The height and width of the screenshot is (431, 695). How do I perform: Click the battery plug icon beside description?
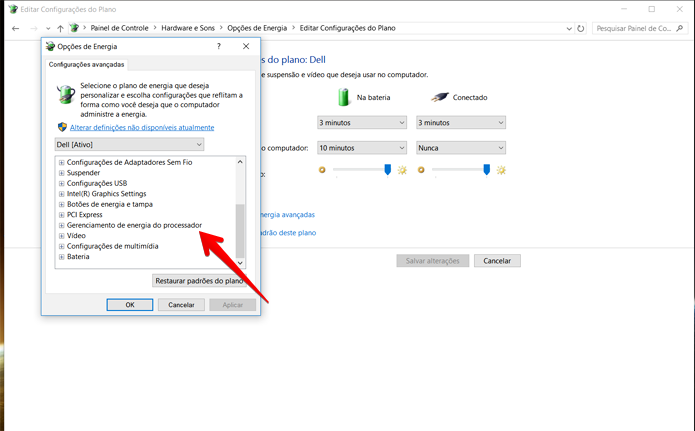[x=66, y=94]
